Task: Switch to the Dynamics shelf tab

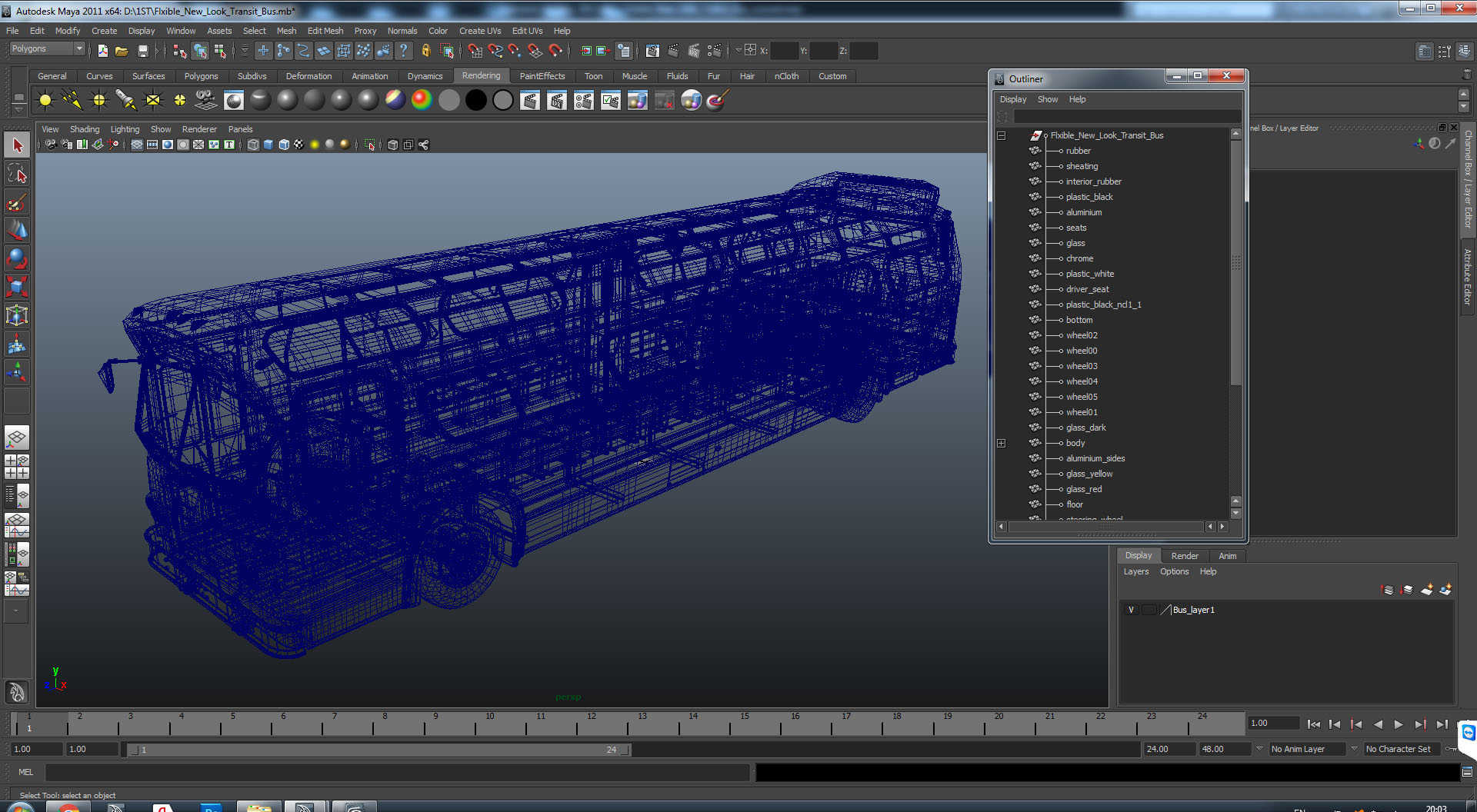Action: point(425,76)
